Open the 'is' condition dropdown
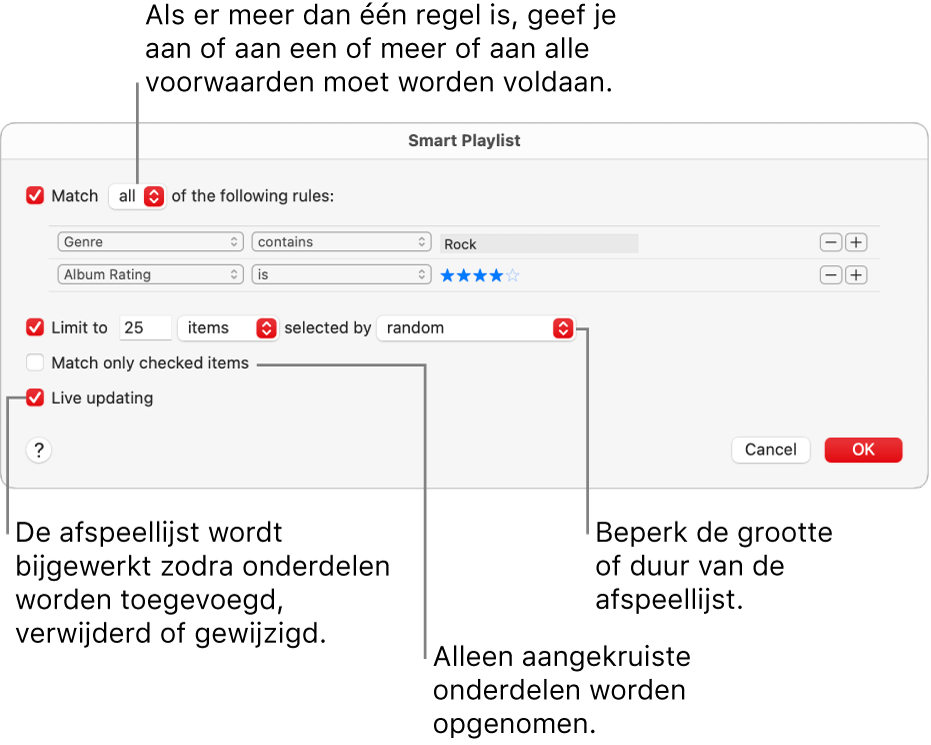Screen dimensions: 931x745 tap(341, 274)
